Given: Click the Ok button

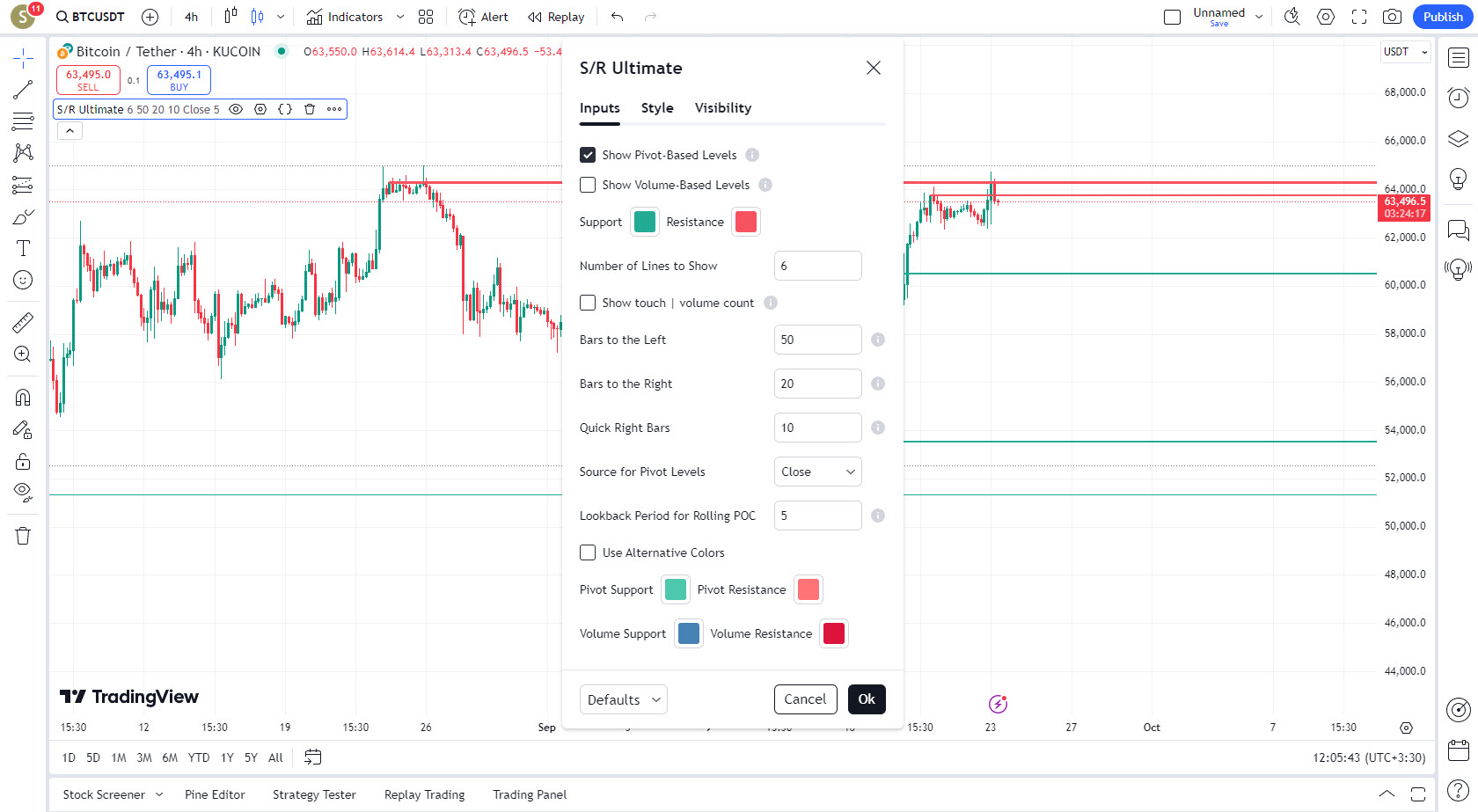Looking at the screenshot, I should 867,699.
